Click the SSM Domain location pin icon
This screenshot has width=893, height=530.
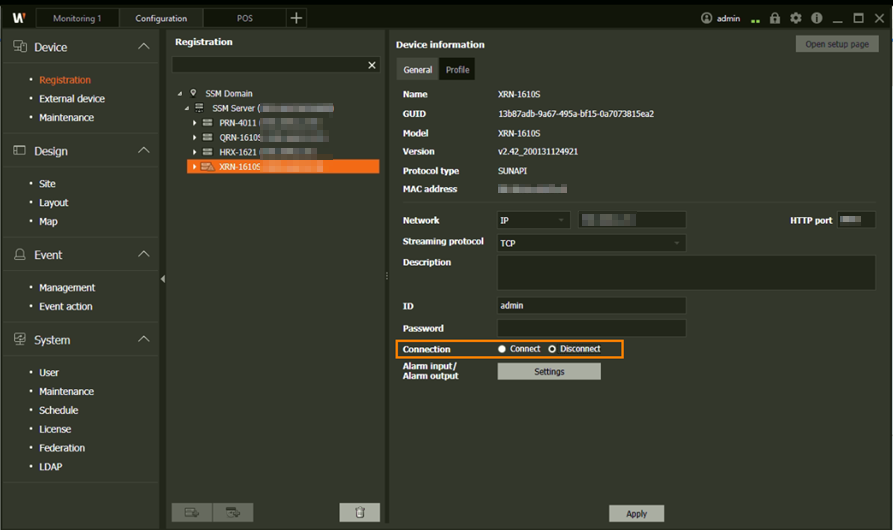coord(193,93)
